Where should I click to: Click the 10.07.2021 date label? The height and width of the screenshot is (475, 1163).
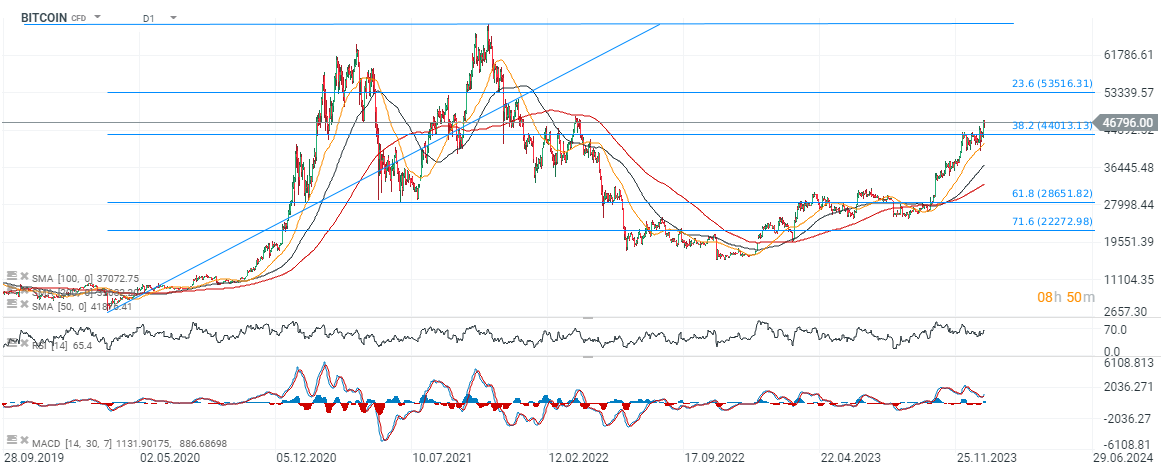[442, 456]
